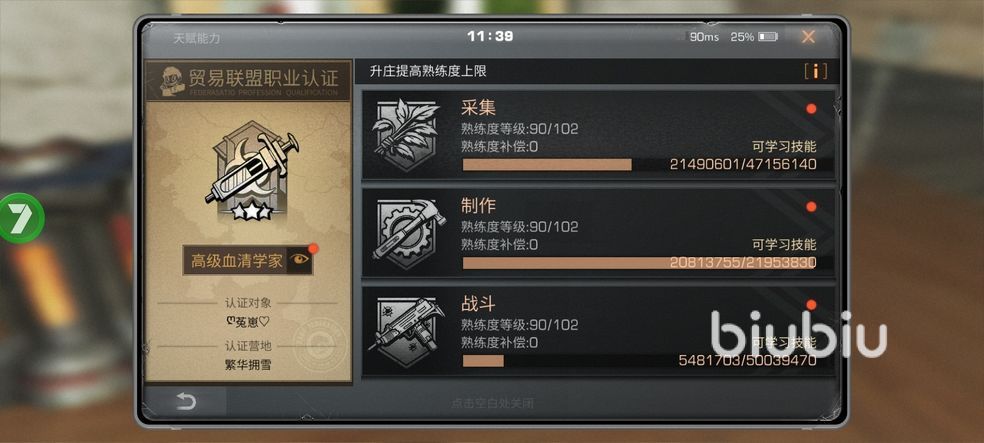Click the red notification dot on 战斗 row
This screenshot has height=443, width=984.
pos(811,305)
